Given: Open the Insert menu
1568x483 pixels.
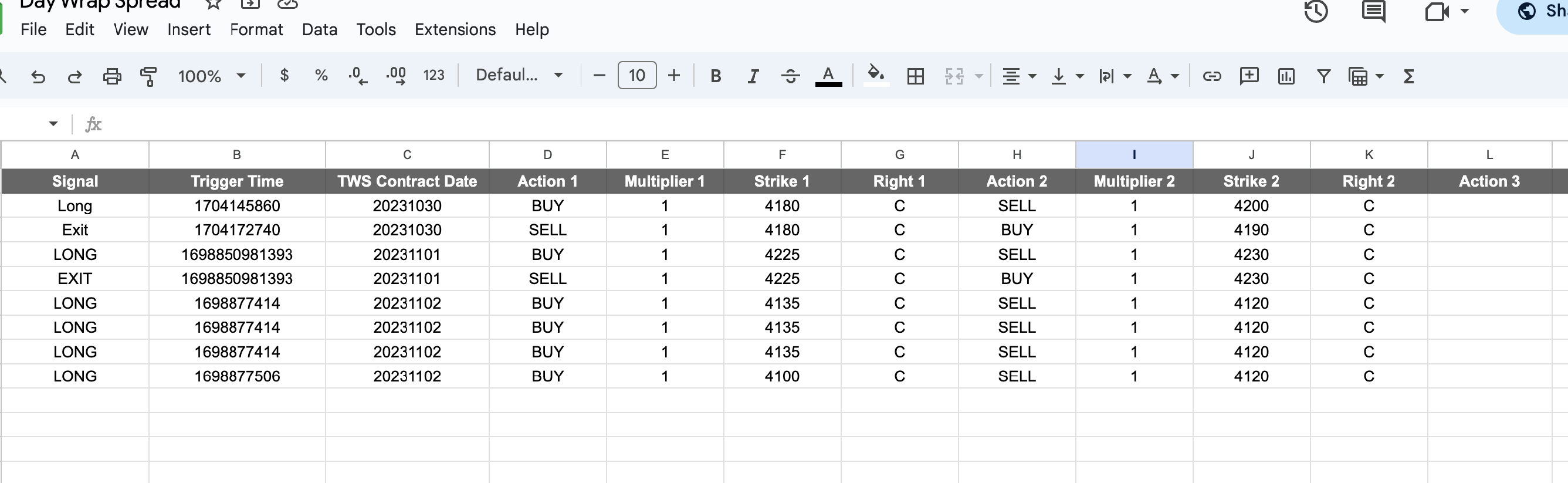Looking at the screenshot, I should point(189,29).
